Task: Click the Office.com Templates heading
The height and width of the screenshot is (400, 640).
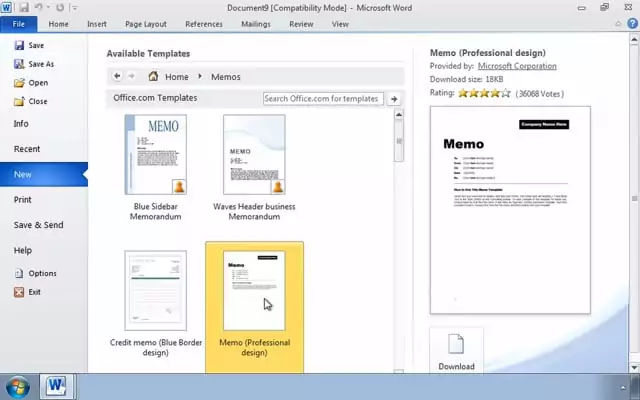Action: click(156, 98)
